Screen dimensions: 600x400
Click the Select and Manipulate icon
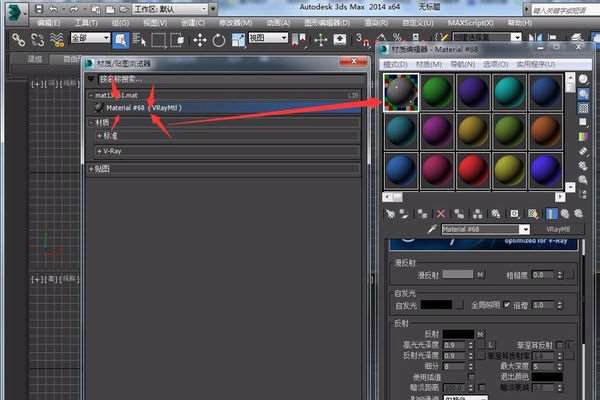coord(321,40)
